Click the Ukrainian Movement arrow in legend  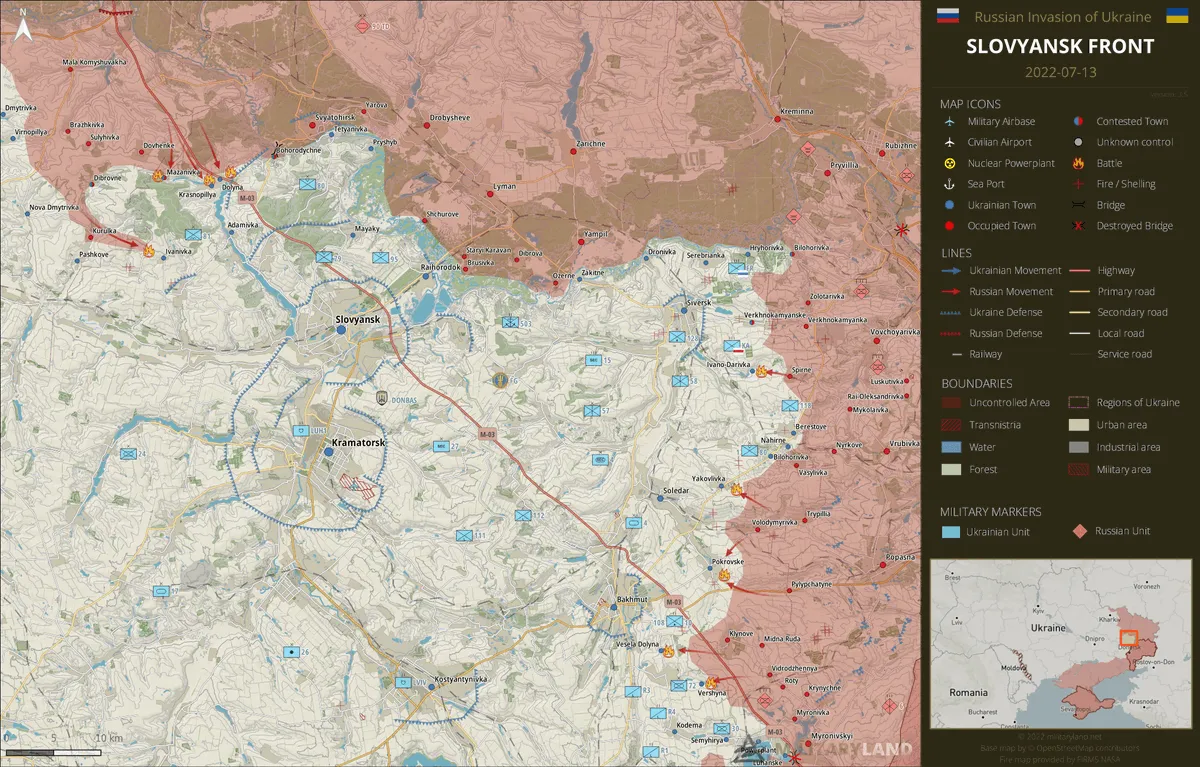[x=951, y=271]
